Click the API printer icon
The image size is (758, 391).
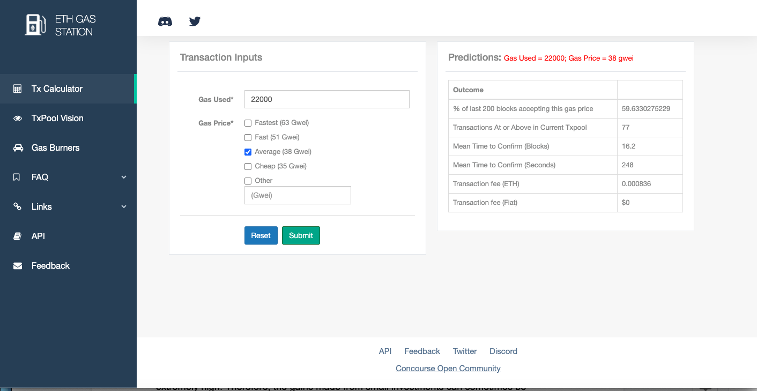click(17, 236)
